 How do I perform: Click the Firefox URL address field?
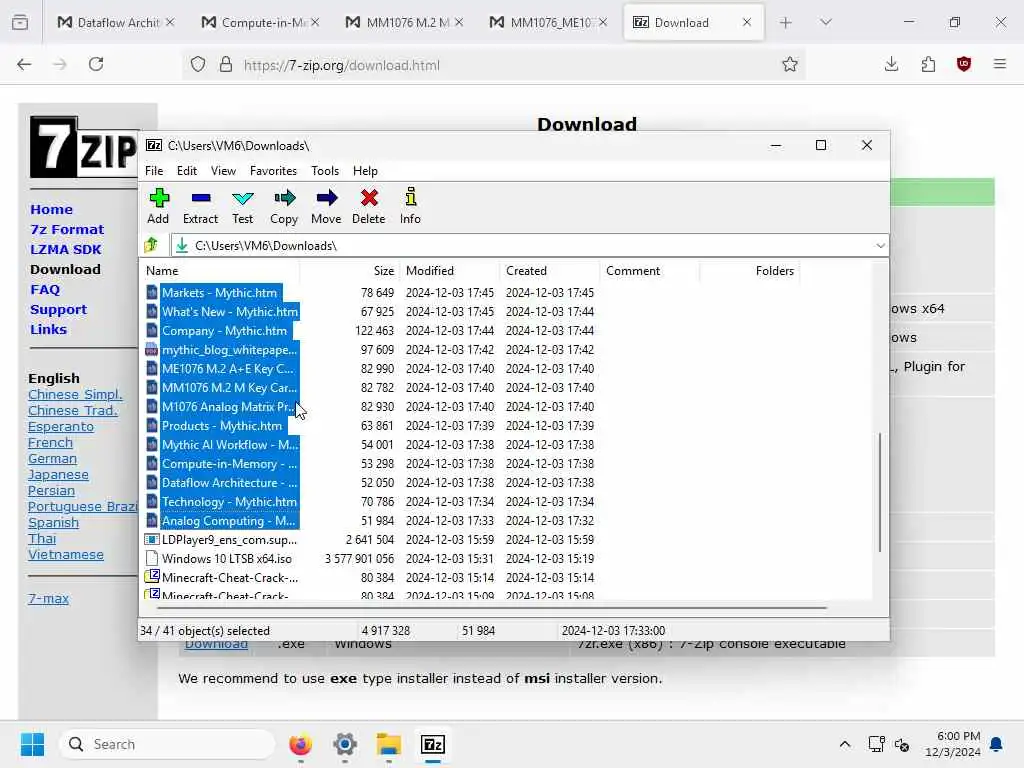click(496, 65)
